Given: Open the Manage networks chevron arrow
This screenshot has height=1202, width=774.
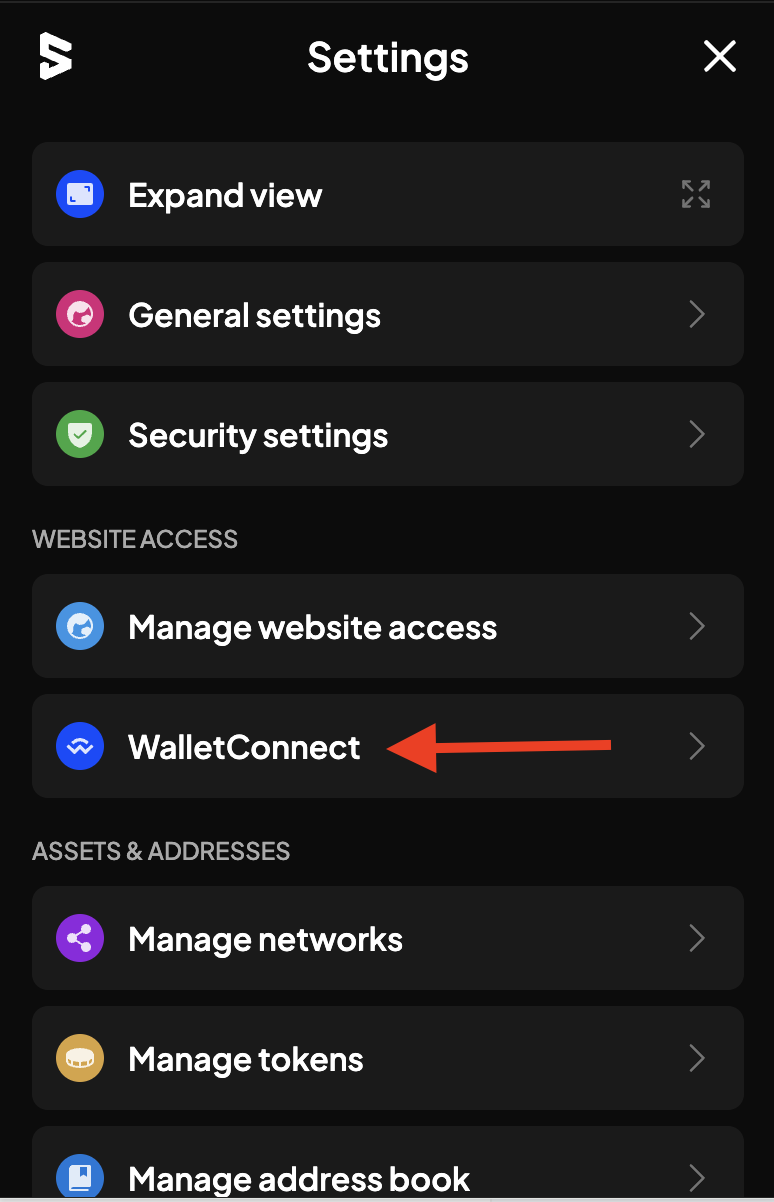Looking at the screenshot, I should pos(698,939).
